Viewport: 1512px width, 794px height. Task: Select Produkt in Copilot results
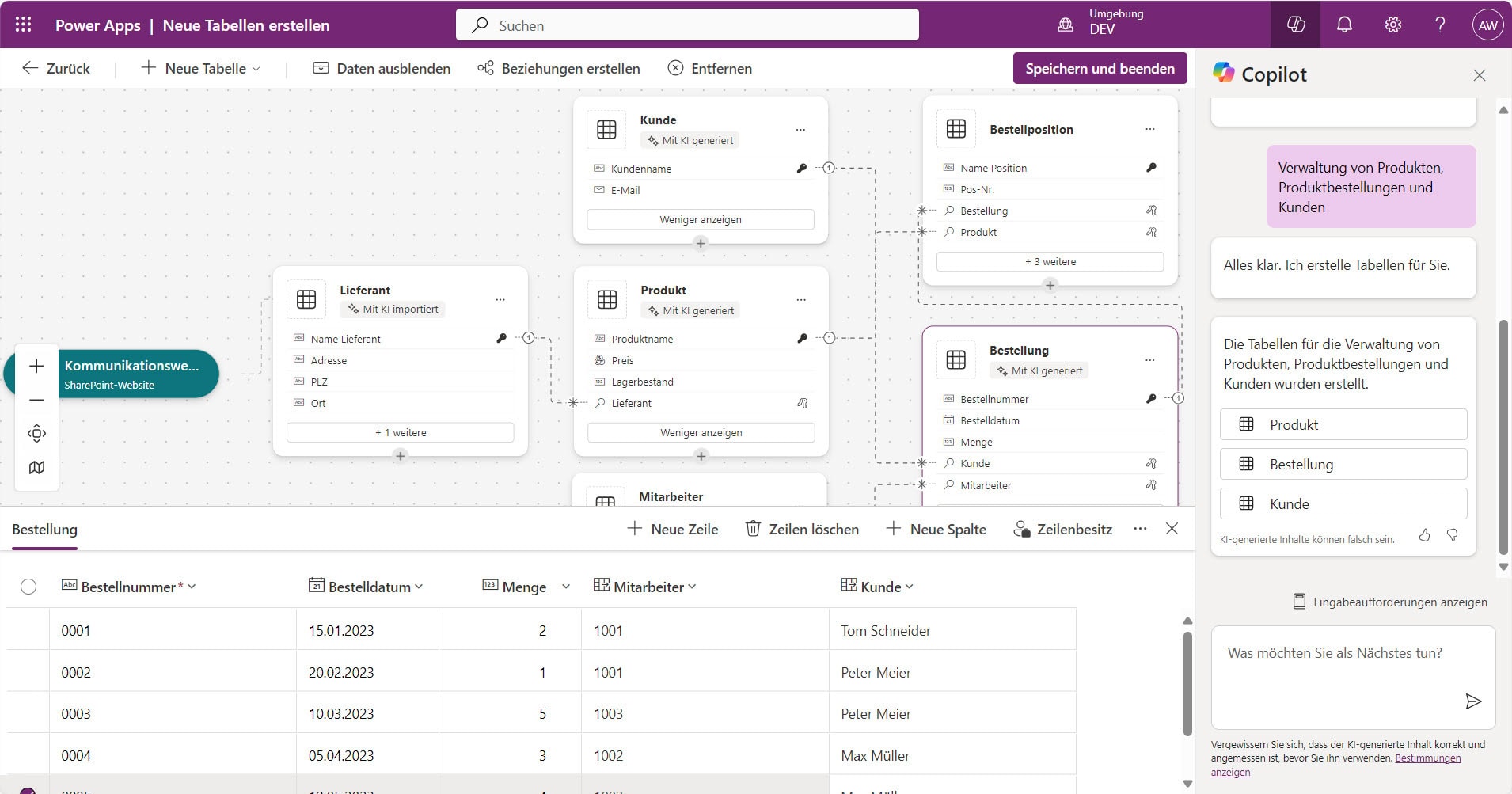[1343, 424]
